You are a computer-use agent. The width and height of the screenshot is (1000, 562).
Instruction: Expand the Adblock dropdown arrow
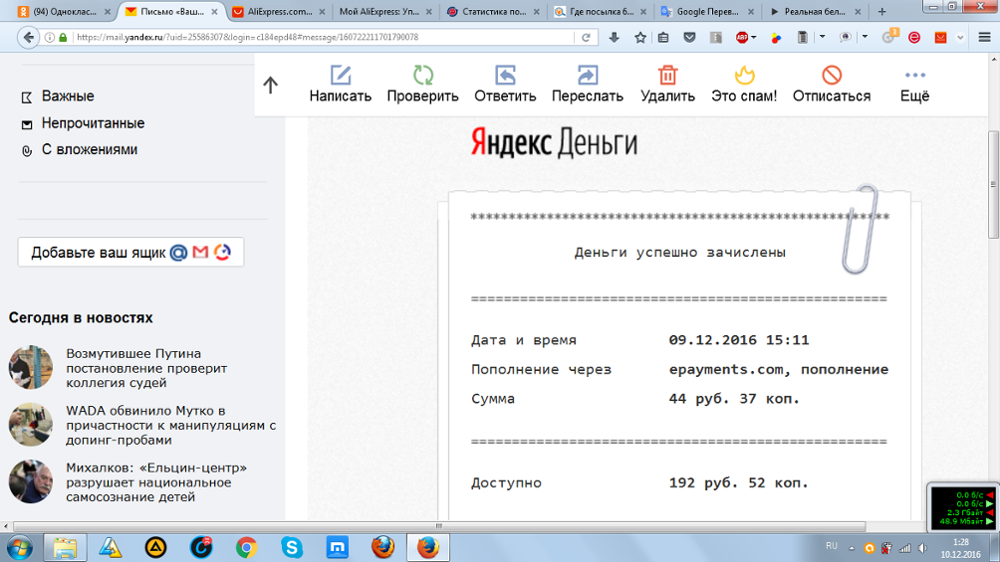point(754,38)
